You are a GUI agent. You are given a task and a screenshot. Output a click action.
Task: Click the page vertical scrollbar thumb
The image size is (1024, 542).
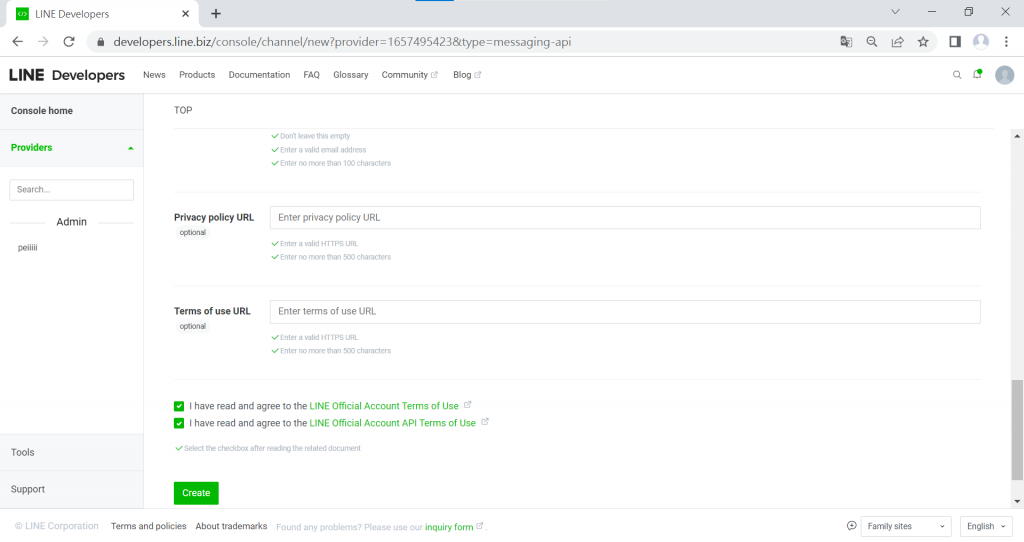pos(1017,430)
